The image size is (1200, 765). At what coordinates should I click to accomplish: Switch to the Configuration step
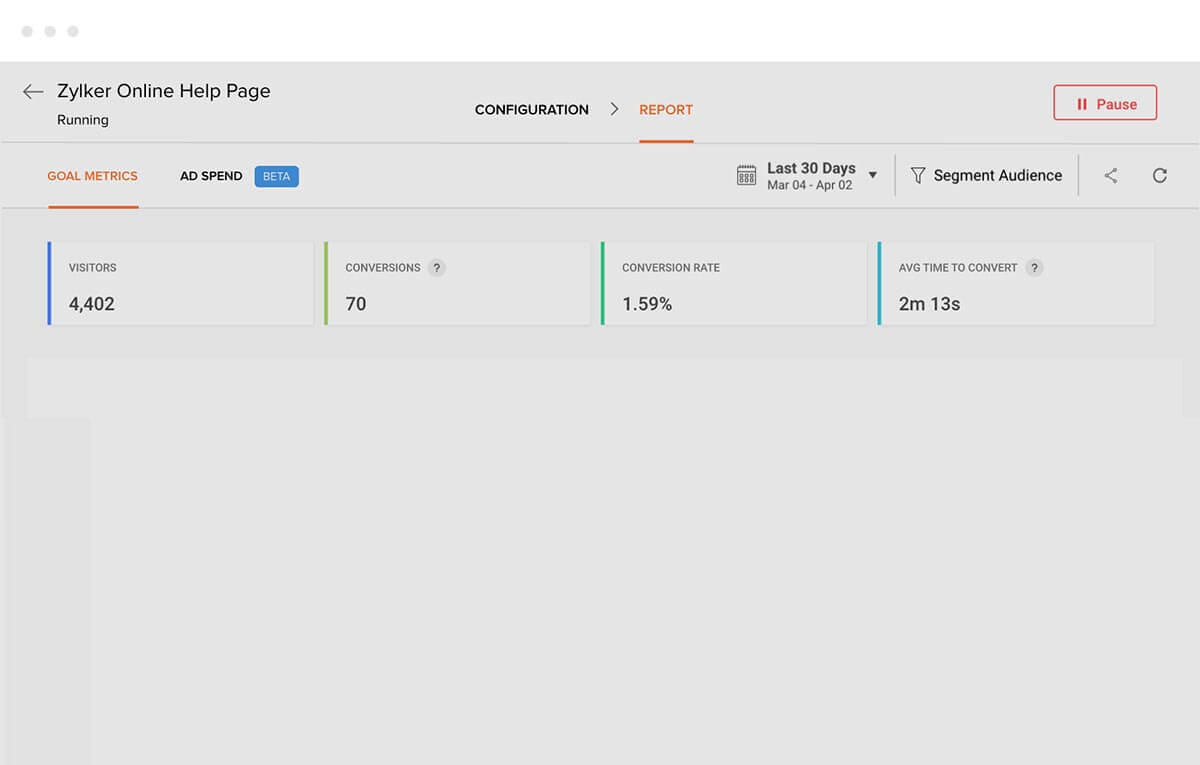[x=531, y=110]
